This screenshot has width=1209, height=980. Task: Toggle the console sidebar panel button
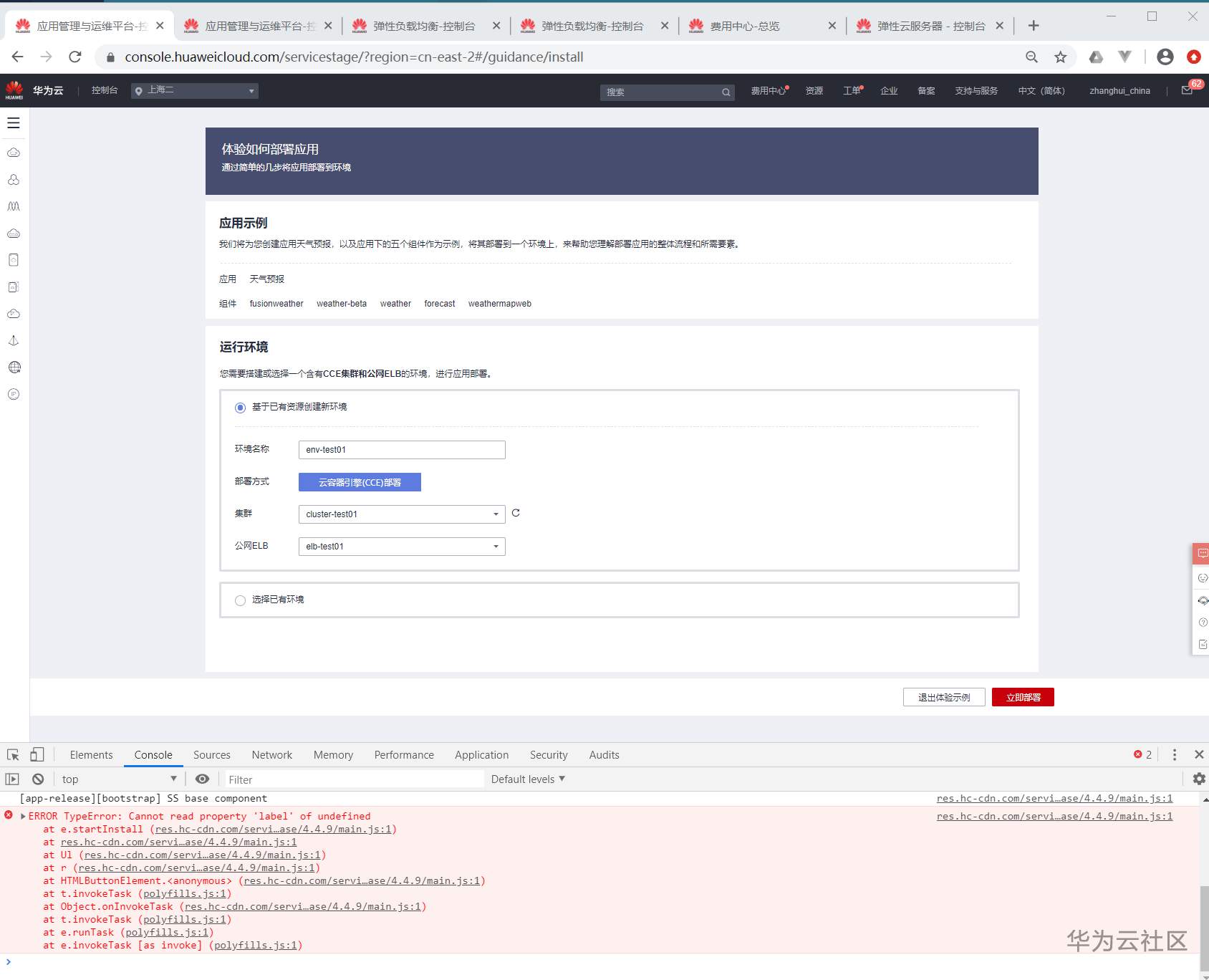12,779
